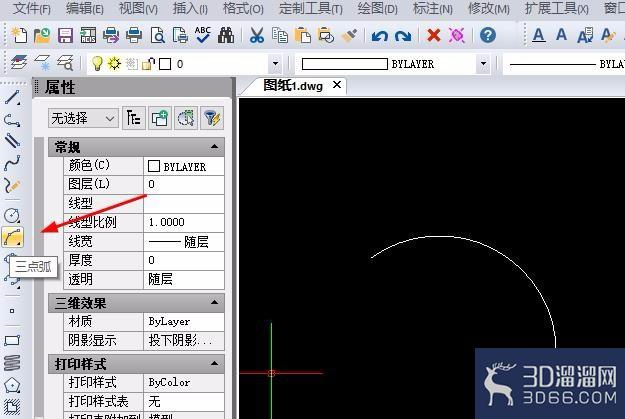Click the 颜色 BYLAYER color value
The image size is (625, 419).
[x=184, y=166]
